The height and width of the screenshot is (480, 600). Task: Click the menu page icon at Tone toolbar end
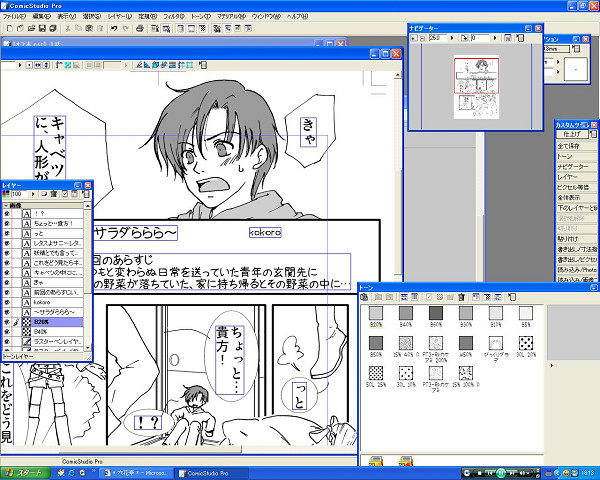[512, 297]
